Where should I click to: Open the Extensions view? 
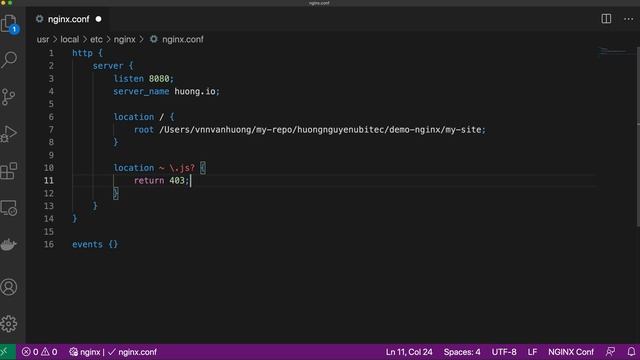click(9, 171)
